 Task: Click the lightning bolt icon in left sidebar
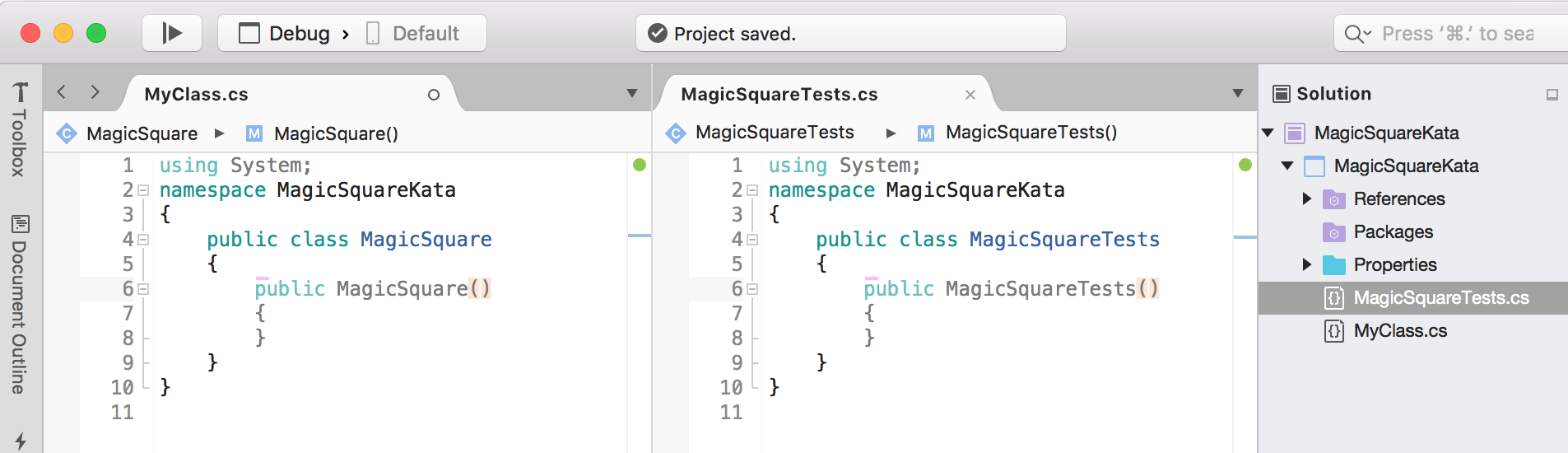20,441
